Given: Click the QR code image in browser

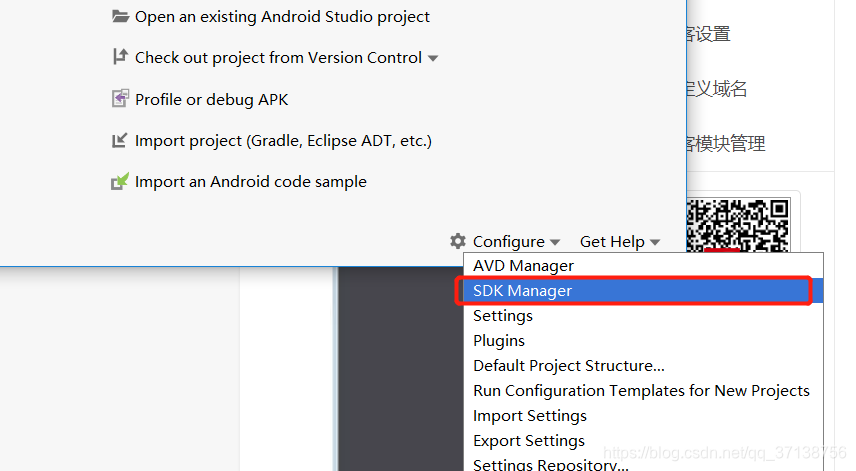Looking at the screenshot, I should point(738,225).
